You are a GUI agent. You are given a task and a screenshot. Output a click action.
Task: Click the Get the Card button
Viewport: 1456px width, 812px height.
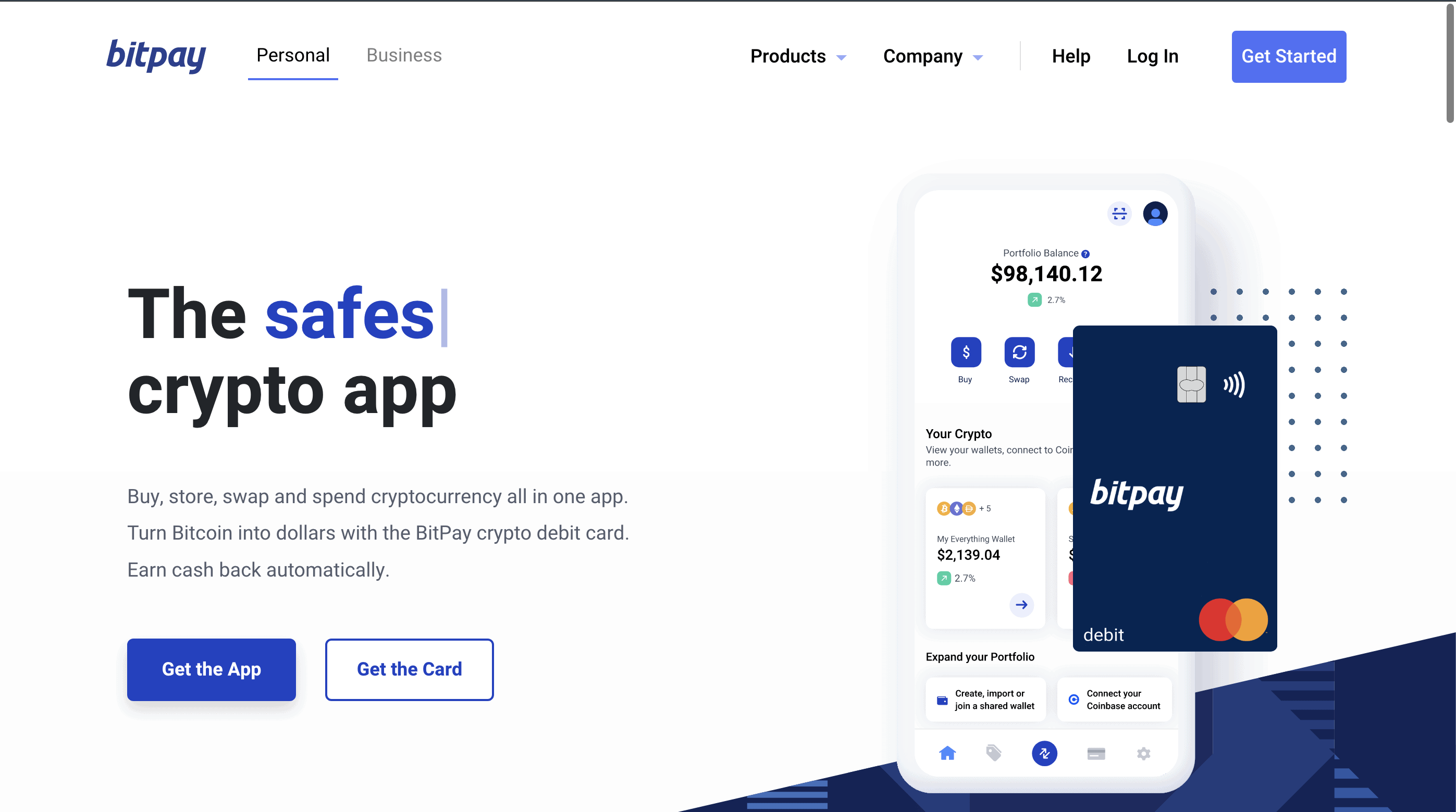409,669
